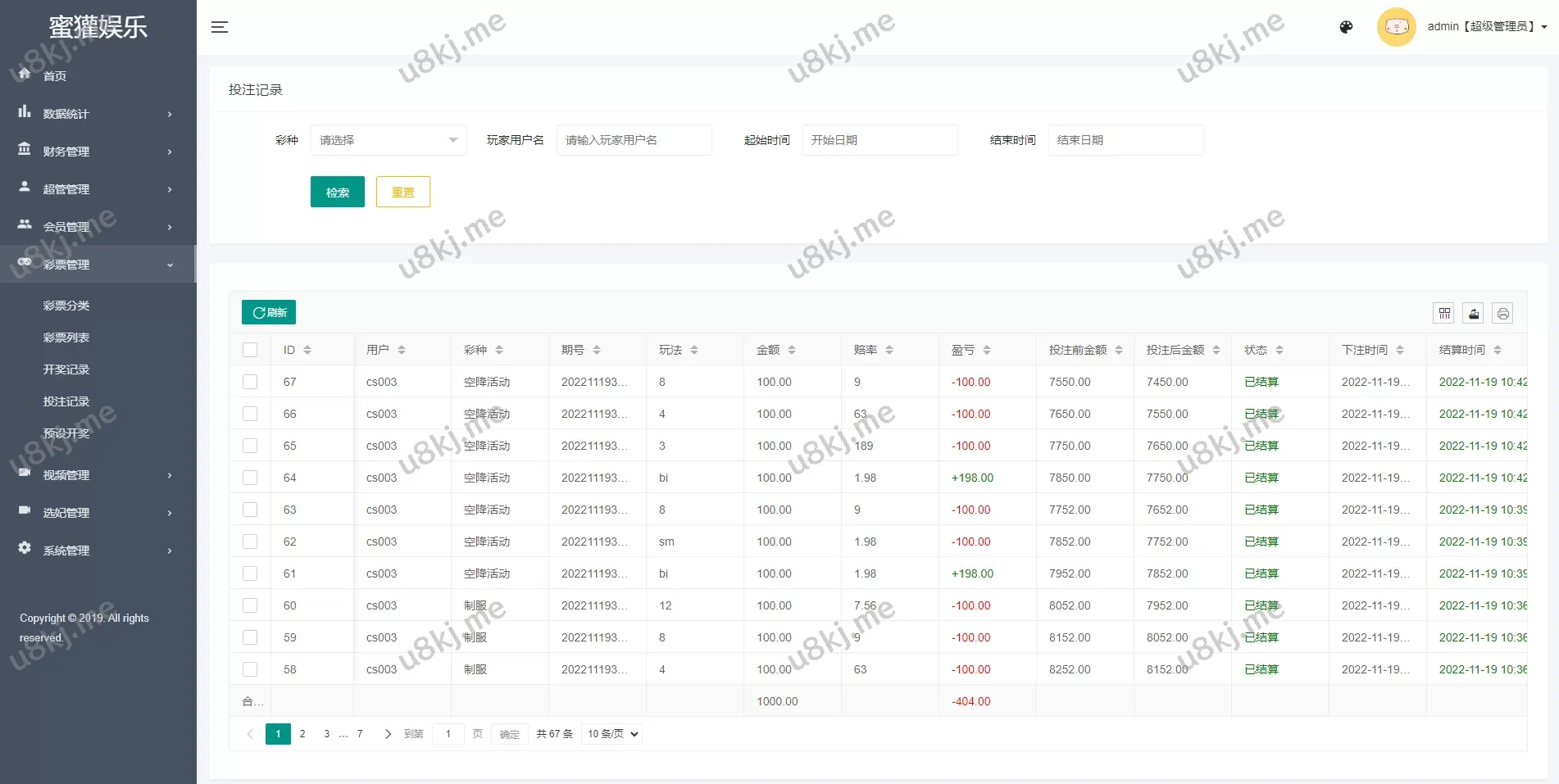Click the column filter icon in table toolbar
The width and height of the screenshot is (1559, 784).
point(1444,313)
